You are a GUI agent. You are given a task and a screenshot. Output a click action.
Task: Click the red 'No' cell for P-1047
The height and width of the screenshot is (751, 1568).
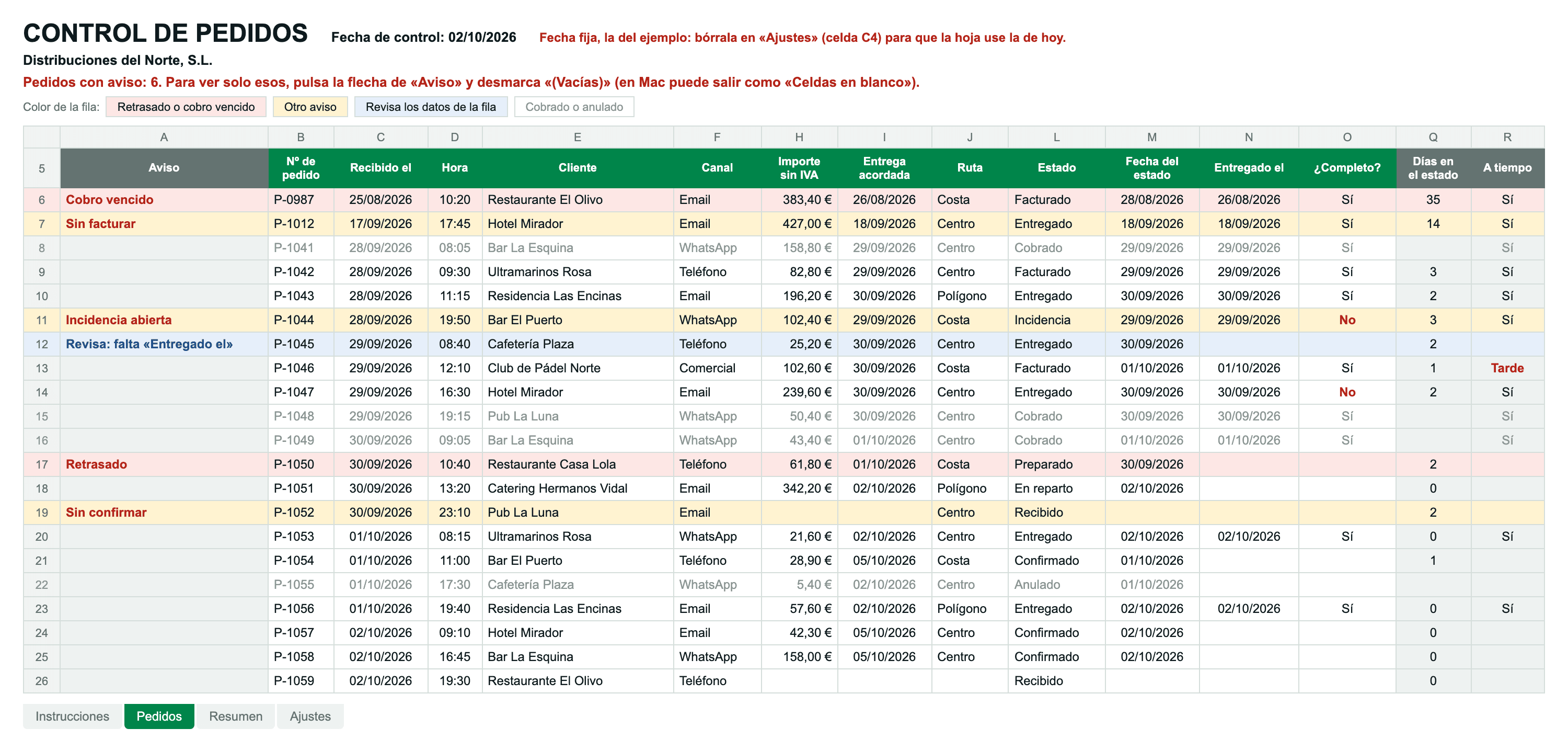pyautogui.click(x=1346, y=392)
